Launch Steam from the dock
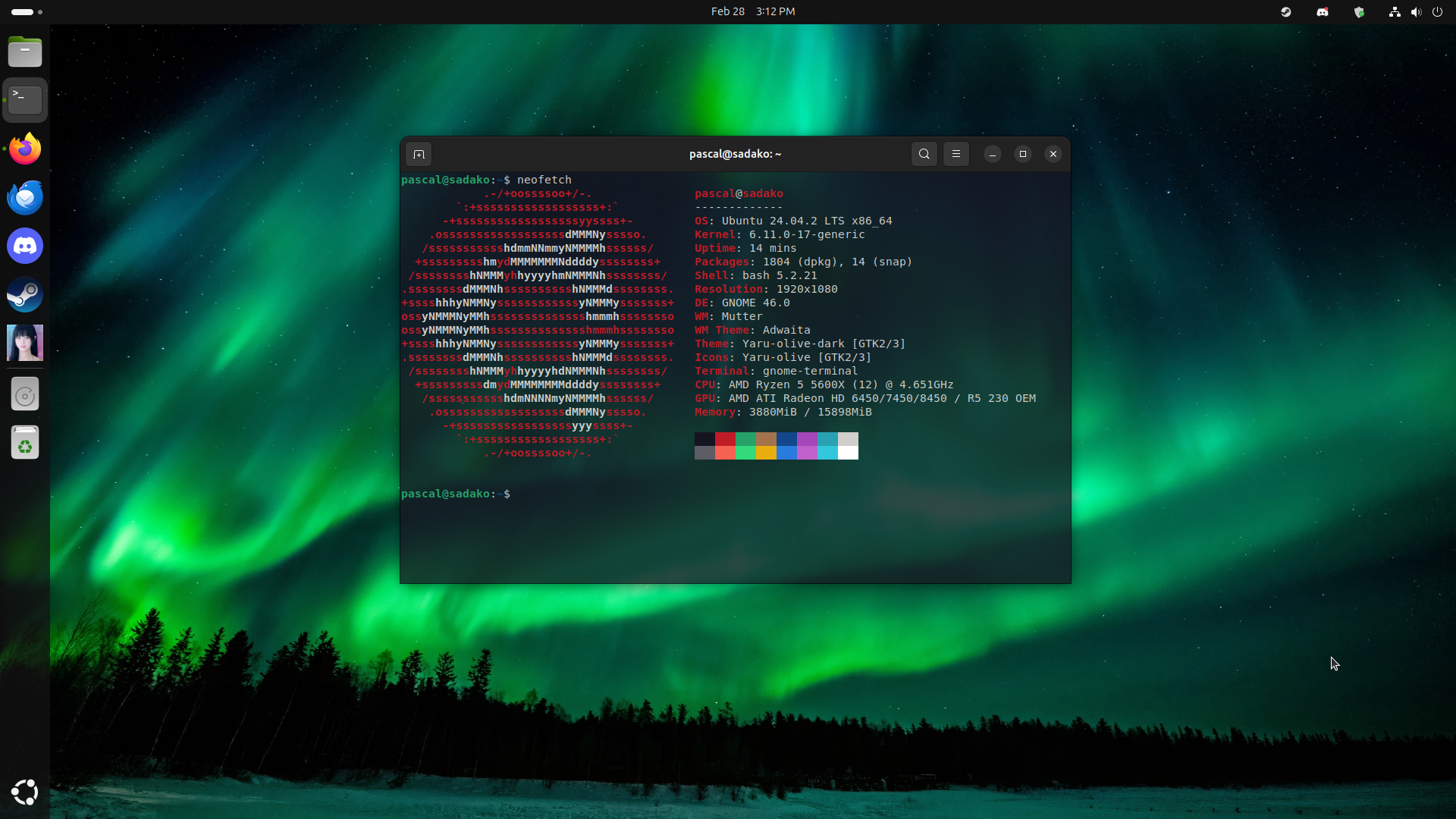 click(x=25, y=295)
